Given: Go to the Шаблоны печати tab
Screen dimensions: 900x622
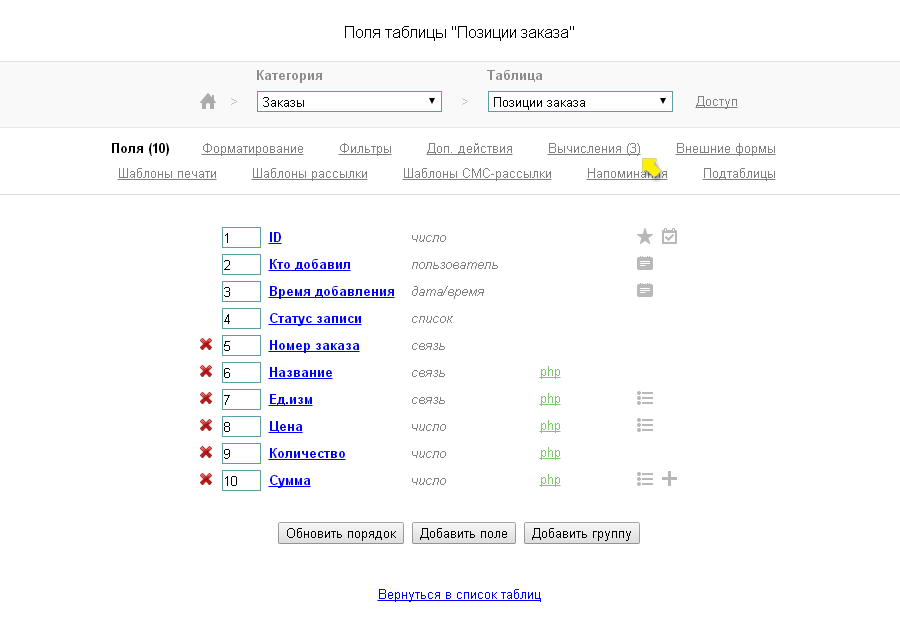Looking at the screenshot, I should coord(167,174).
